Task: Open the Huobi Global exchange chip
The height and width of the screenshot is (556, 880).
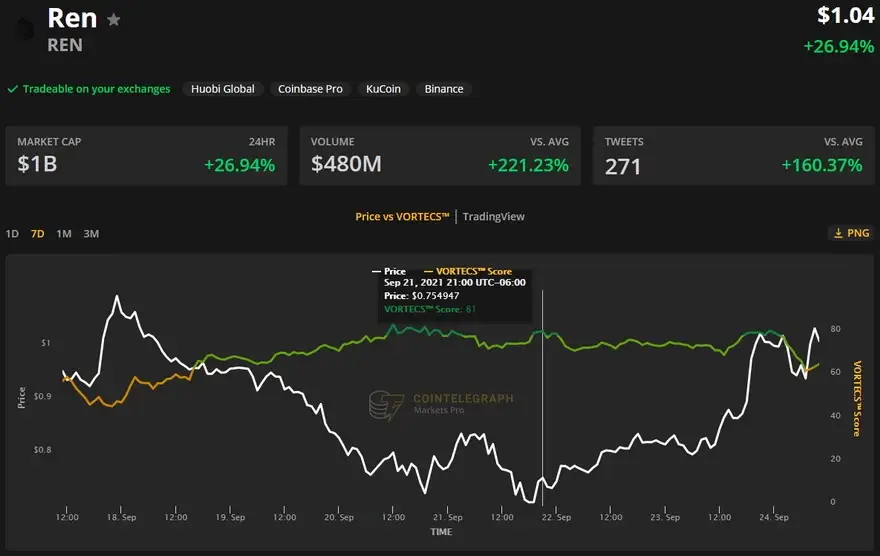Action: pyautogui.click(x=223, y=89)
